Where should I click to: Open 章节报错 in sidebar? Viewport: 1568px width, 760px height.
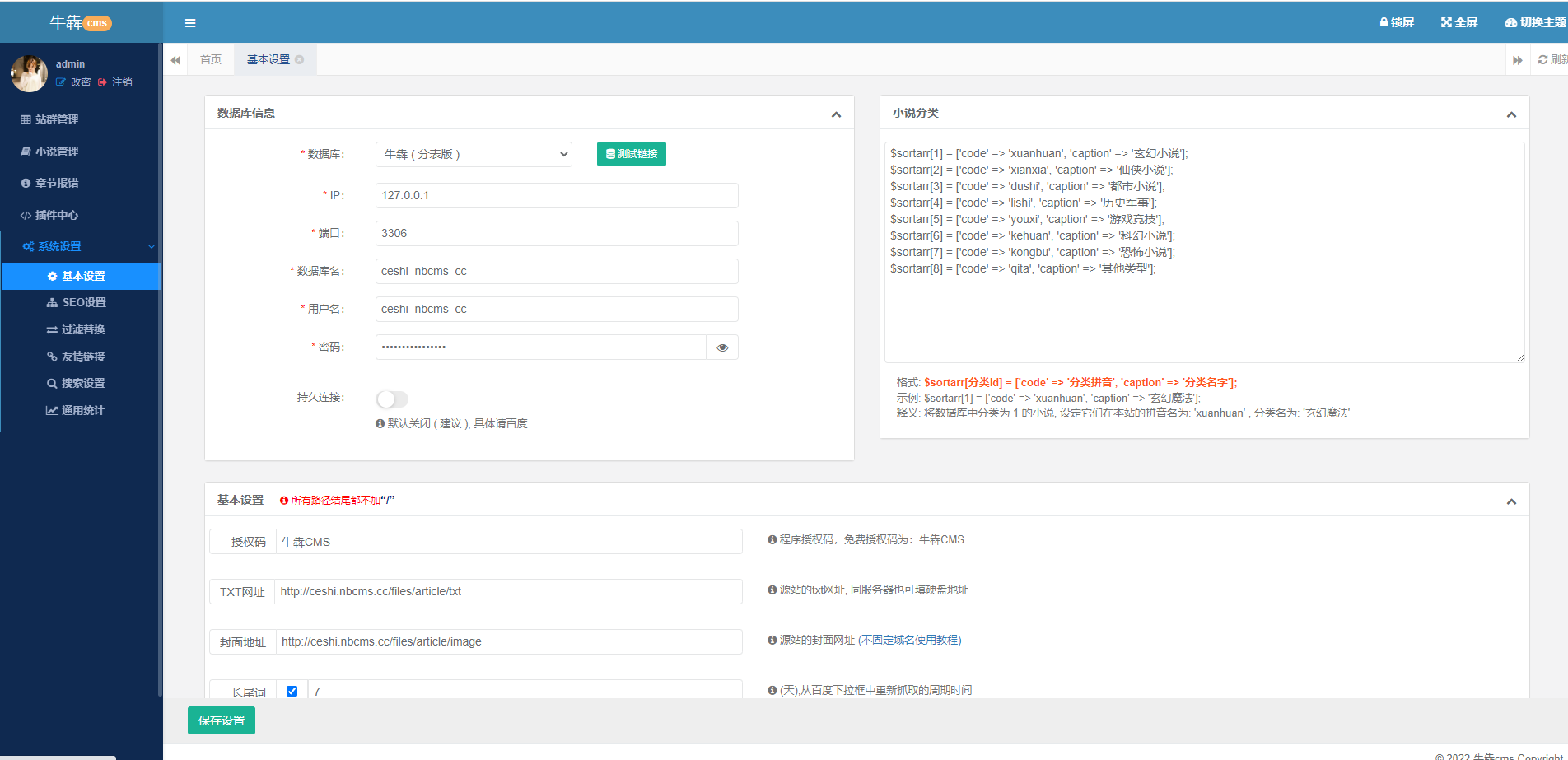tap(56, 183)
